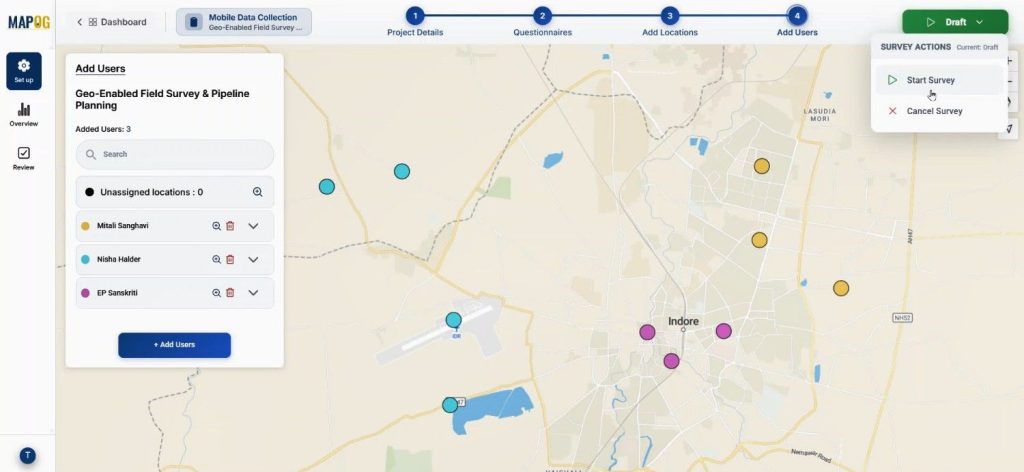Go to Project Details step
This screenshot has height=472, width=1024.
(x=415, y=16)
